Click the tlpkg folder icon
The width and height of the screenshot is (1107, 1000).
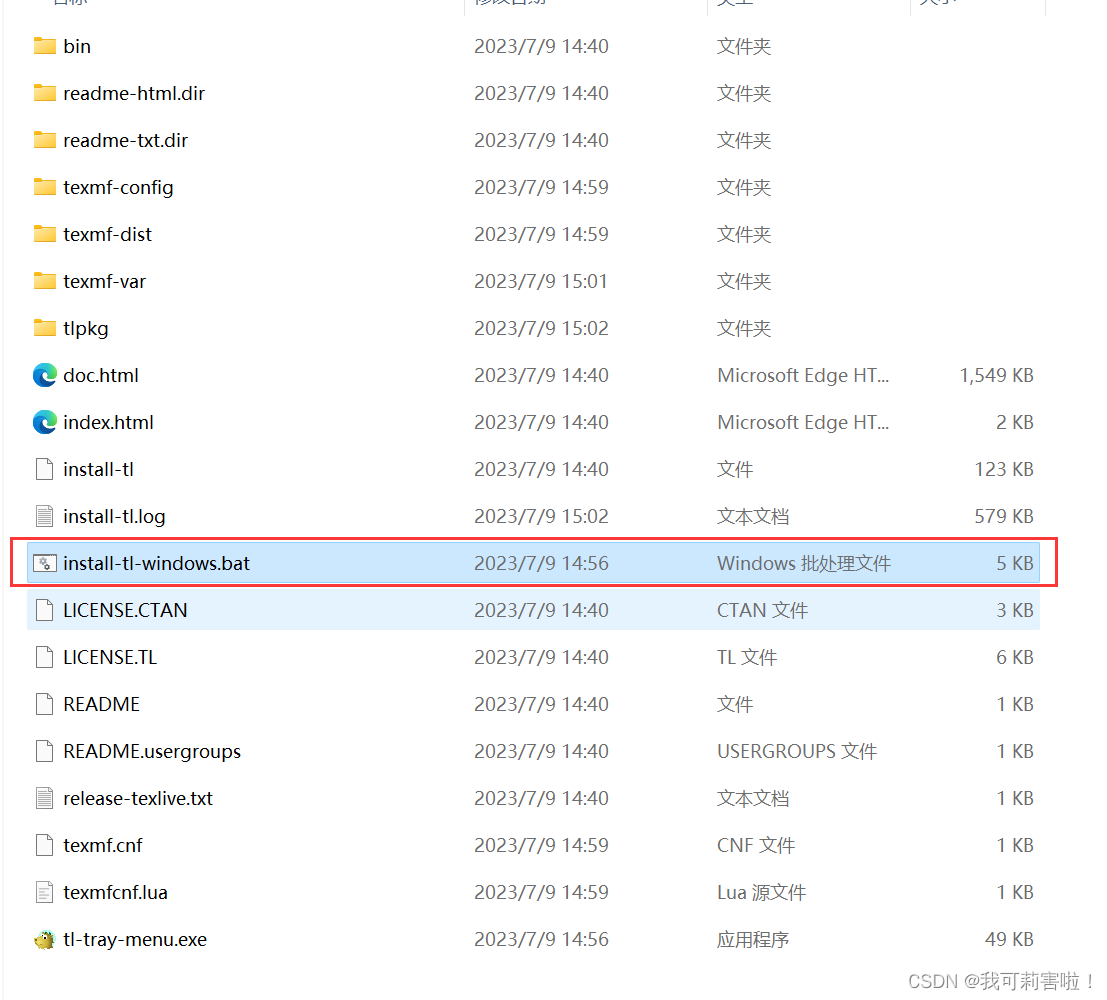pyautogui.click(x=44, y=328)
